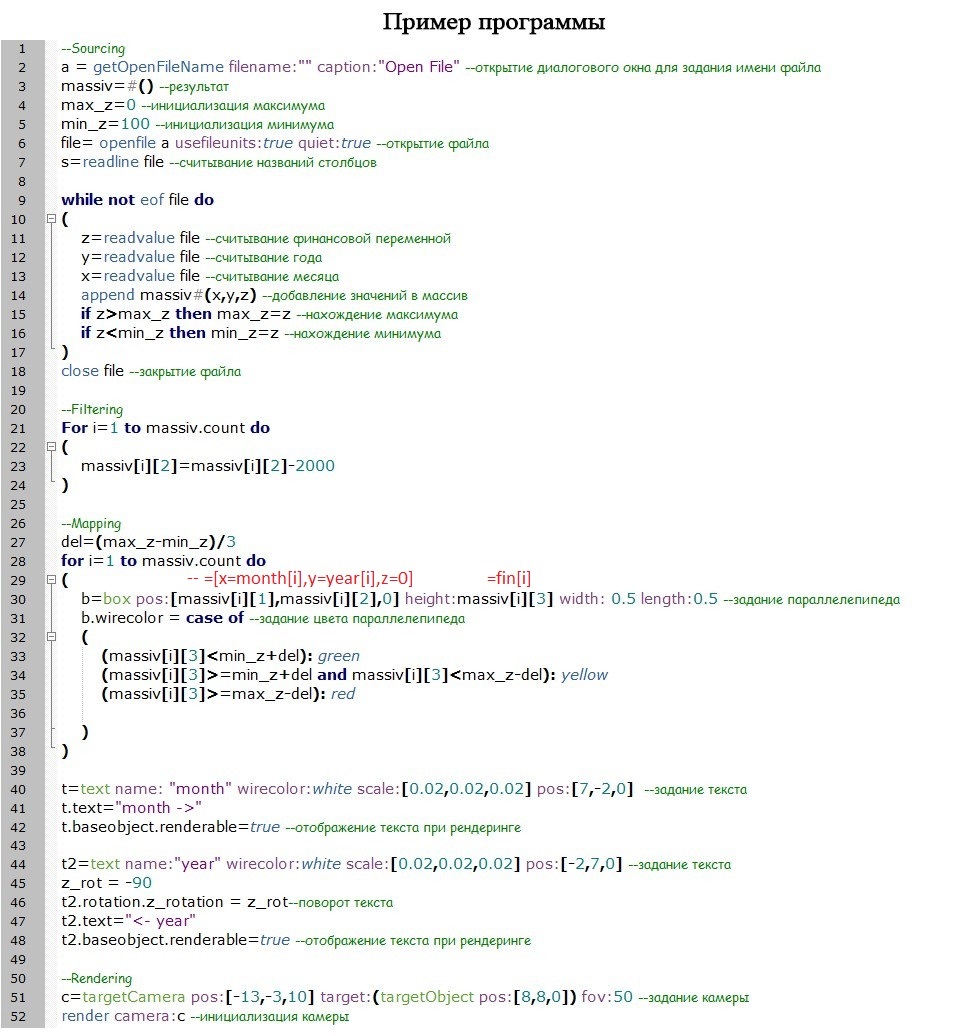Click 'z_rot = -90'
960x1036 pixels.
pyautogui.click(x=106, y=883)
